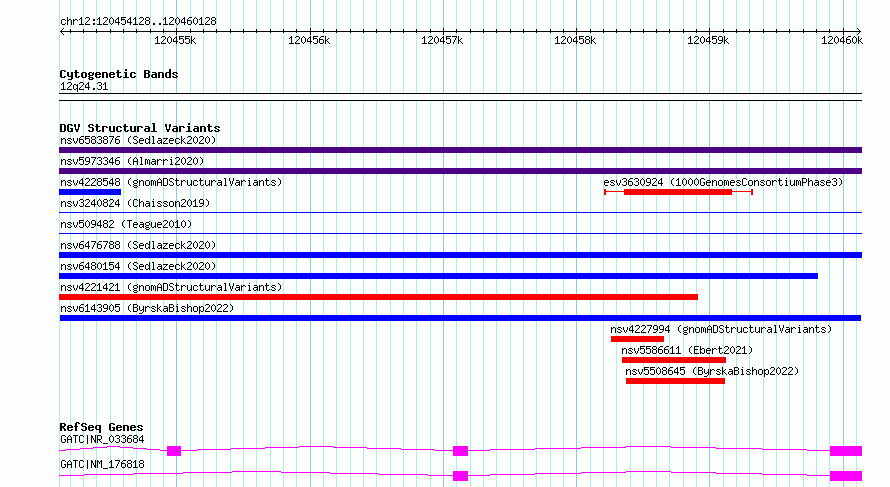This screenshot has width=890, height=487.
Task: Open variant nsv6583876 (Sedlazeck2020) label
Action: click(138, 140)
